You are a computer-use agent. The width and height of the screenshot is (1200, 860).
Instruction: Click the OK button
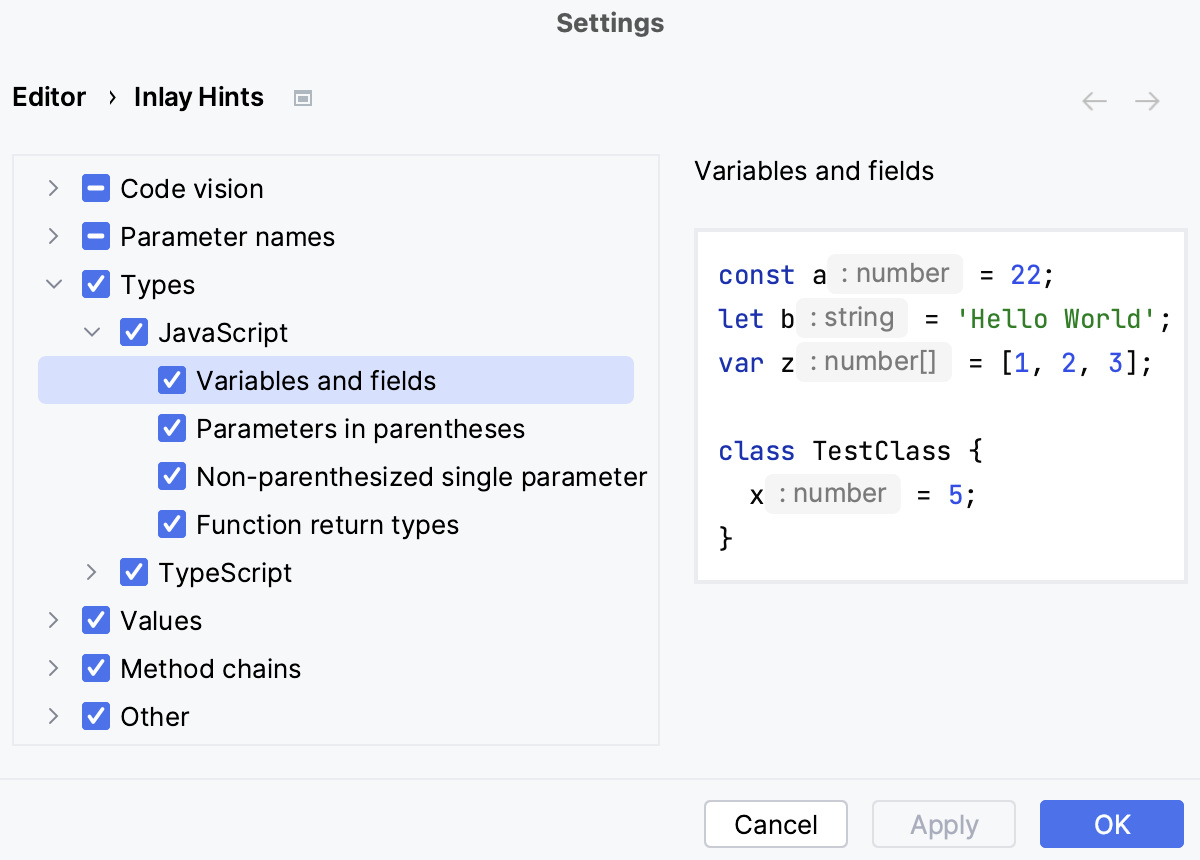tap(1111, 825)
